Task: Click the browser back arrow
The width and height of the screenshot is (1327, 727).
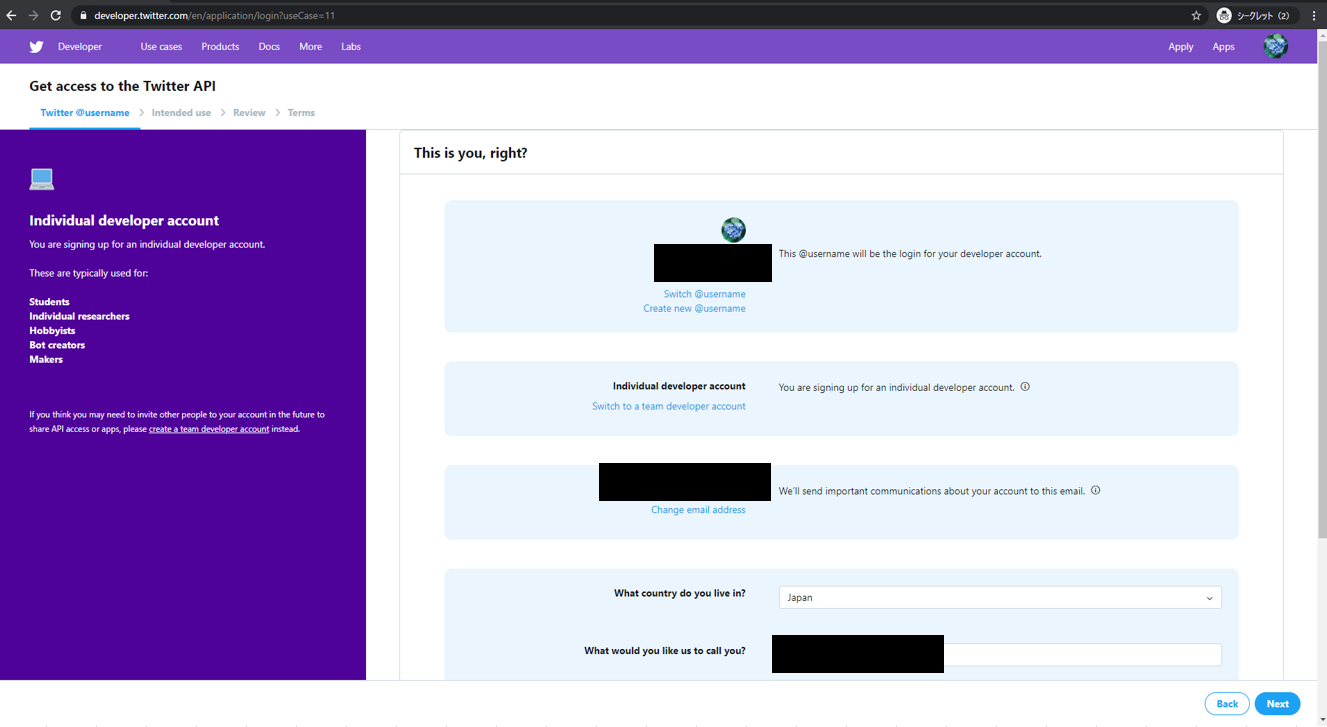Action: 12,15
